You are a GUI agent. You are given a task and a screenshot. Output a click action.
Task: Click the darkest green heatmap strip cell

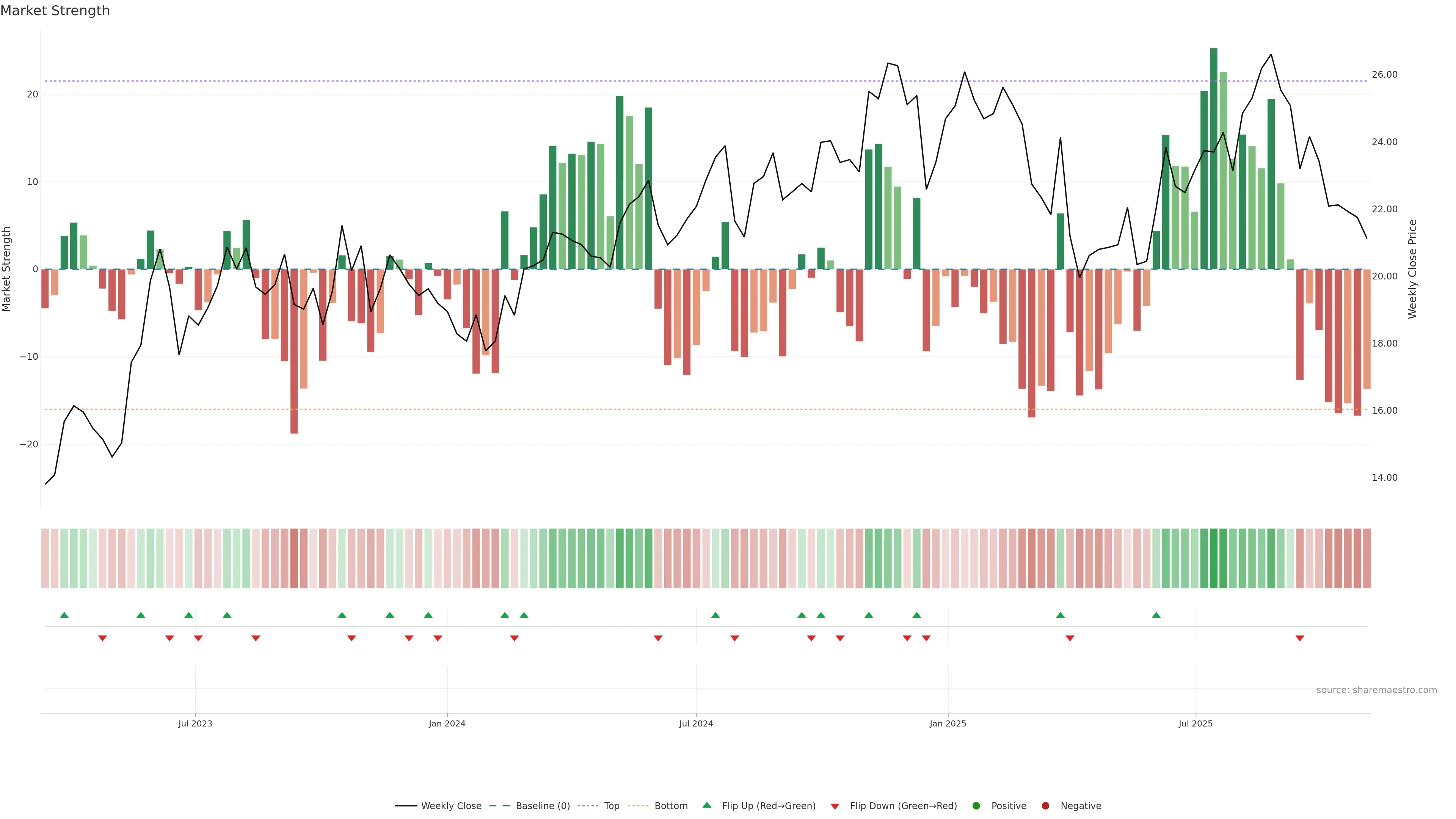[1213, 559]
